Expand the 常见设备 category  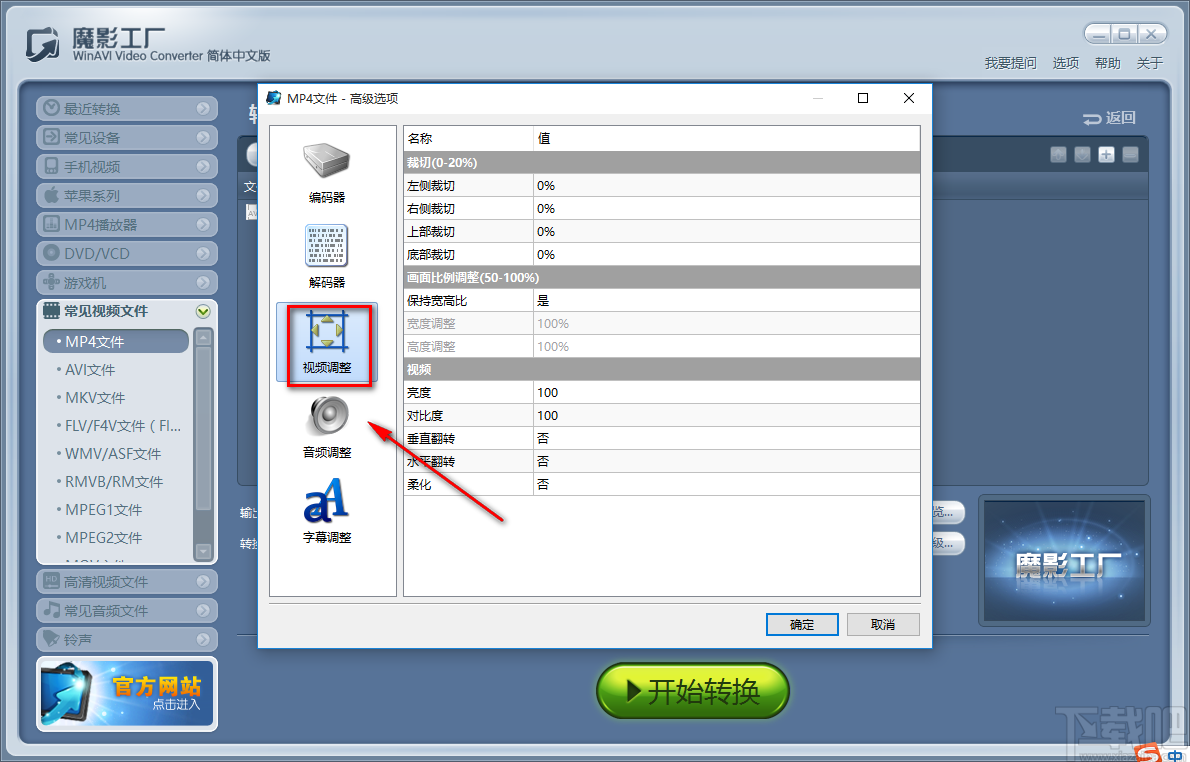[x=127, y=137]
